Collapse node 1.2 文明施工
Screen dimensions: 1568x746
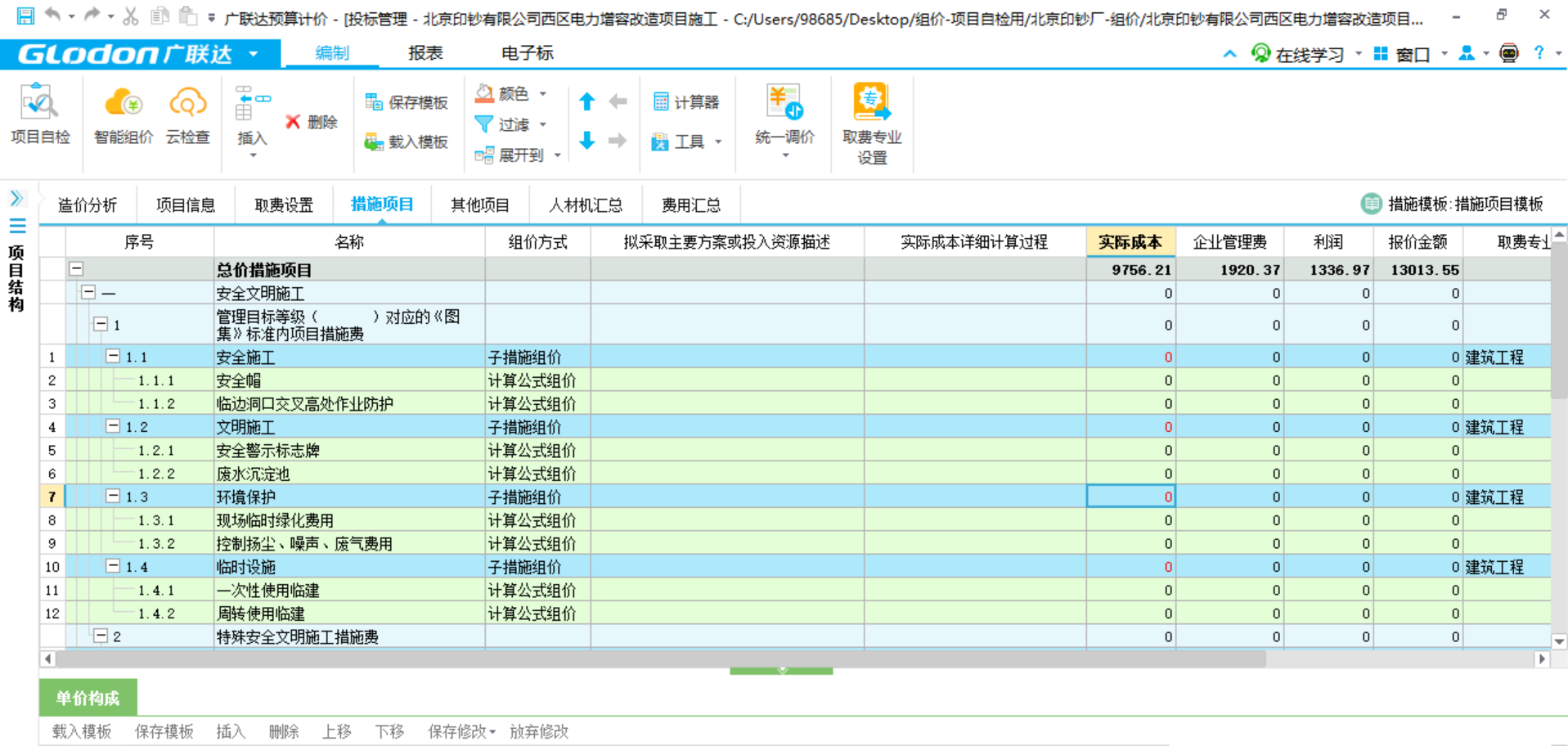(x=113, y=426)
